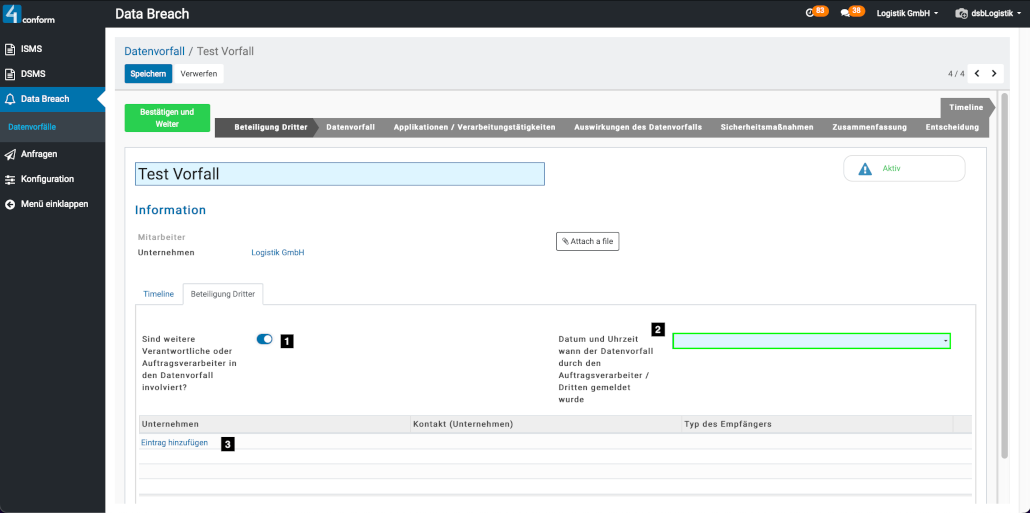The width and height of the screenshot is (1030, 513).
Task: Open Anfragen with paper plane icon
Action: pos(38,154)
